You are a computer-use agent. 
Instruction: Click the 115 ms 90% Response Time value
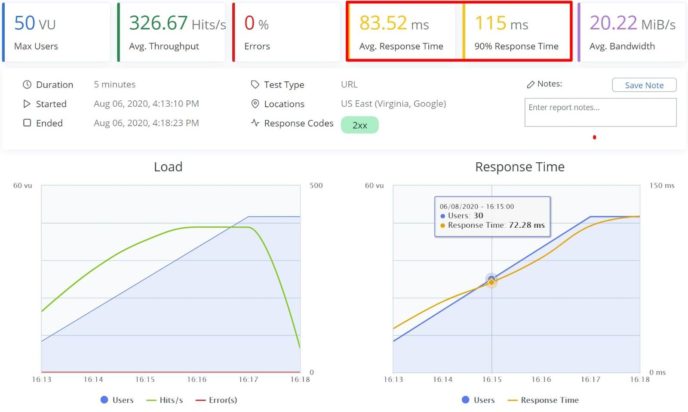pos(501,23)
